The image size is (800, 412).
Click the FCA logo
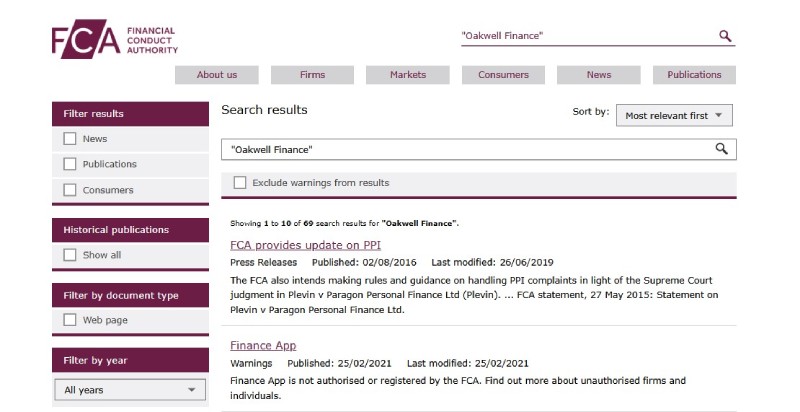tap(115, 39)
